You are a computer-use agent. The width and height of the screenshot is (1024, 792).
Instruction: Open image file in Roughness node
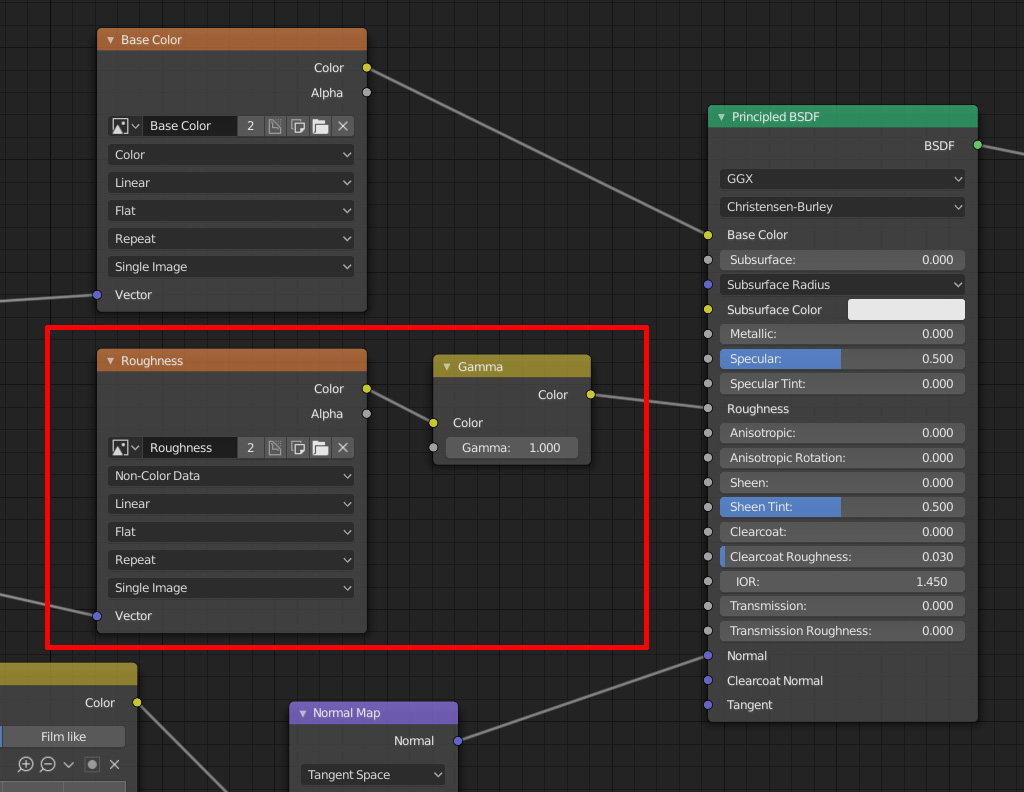pos(320,447)
